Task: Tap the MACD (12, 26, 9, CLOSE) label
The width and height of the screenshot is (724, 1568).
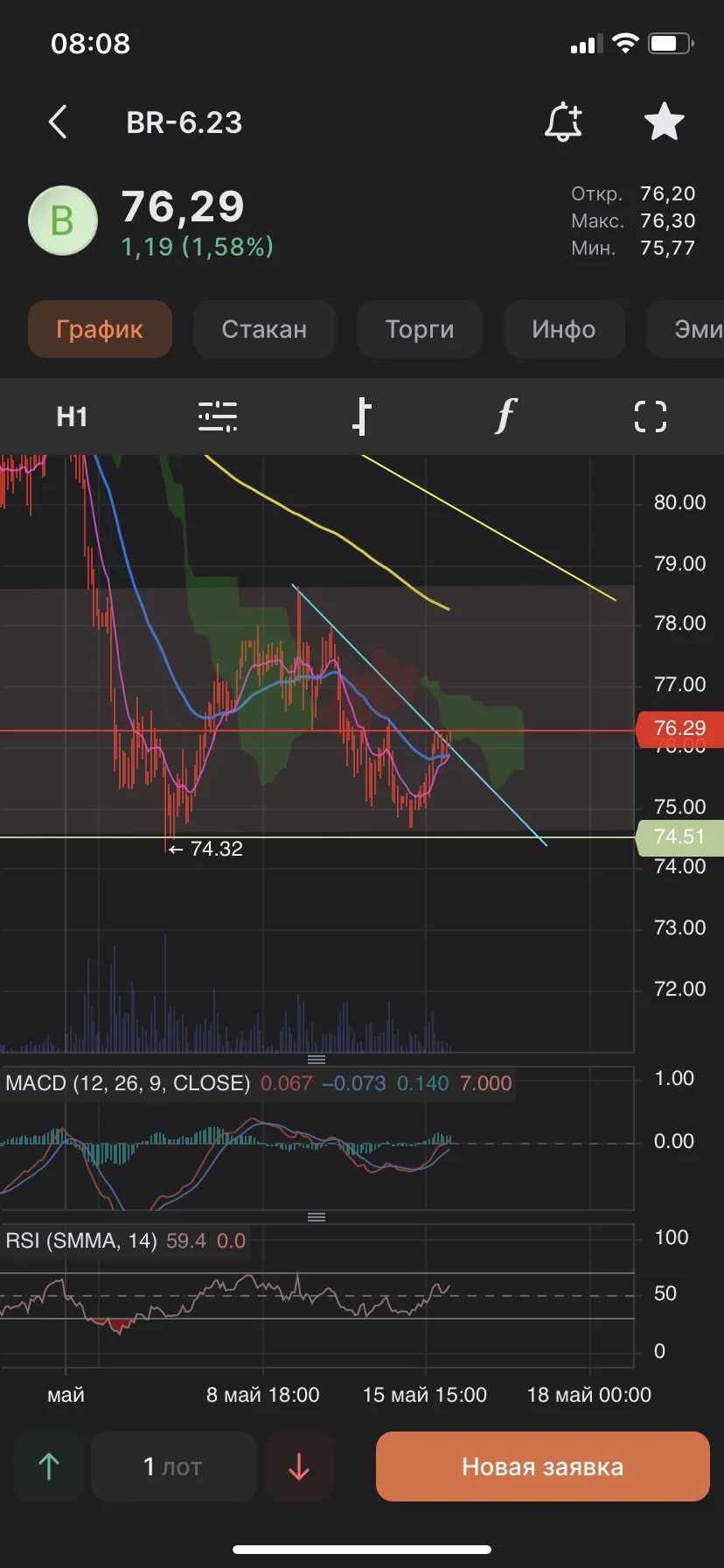Action: coord(128,1083)
